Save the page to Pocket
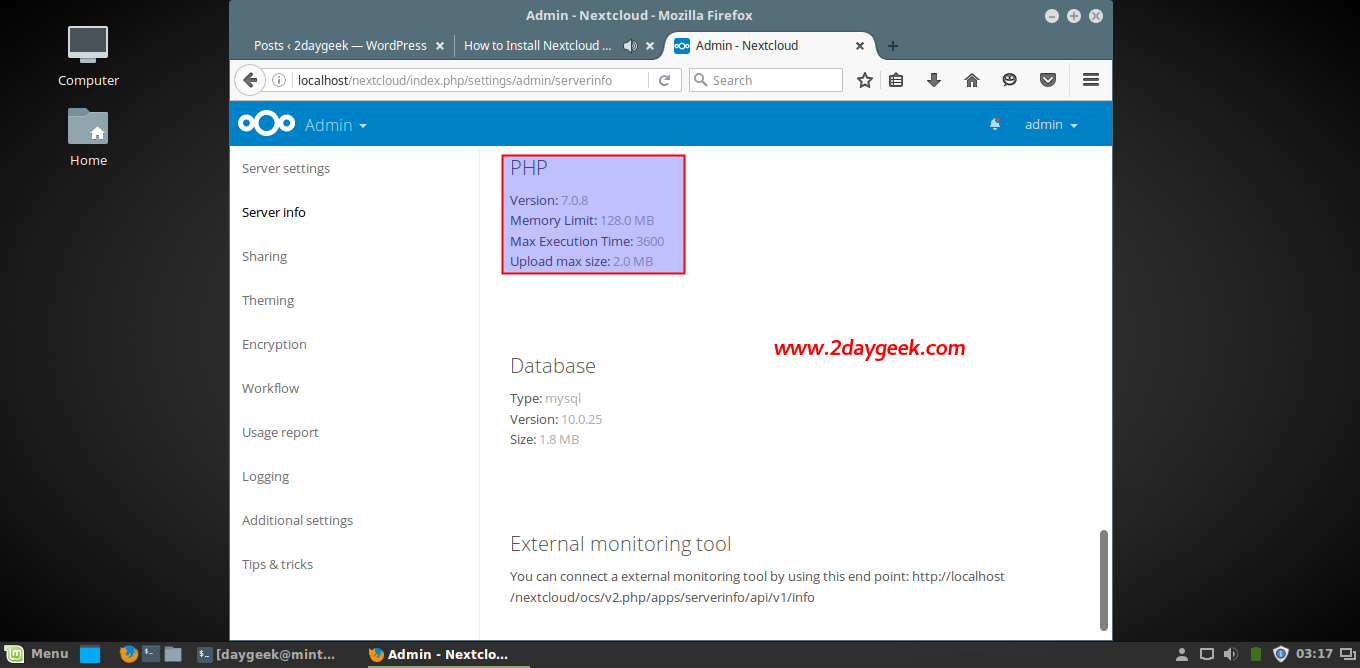This screenshot has height=668, width=1360. (1048, 80)
